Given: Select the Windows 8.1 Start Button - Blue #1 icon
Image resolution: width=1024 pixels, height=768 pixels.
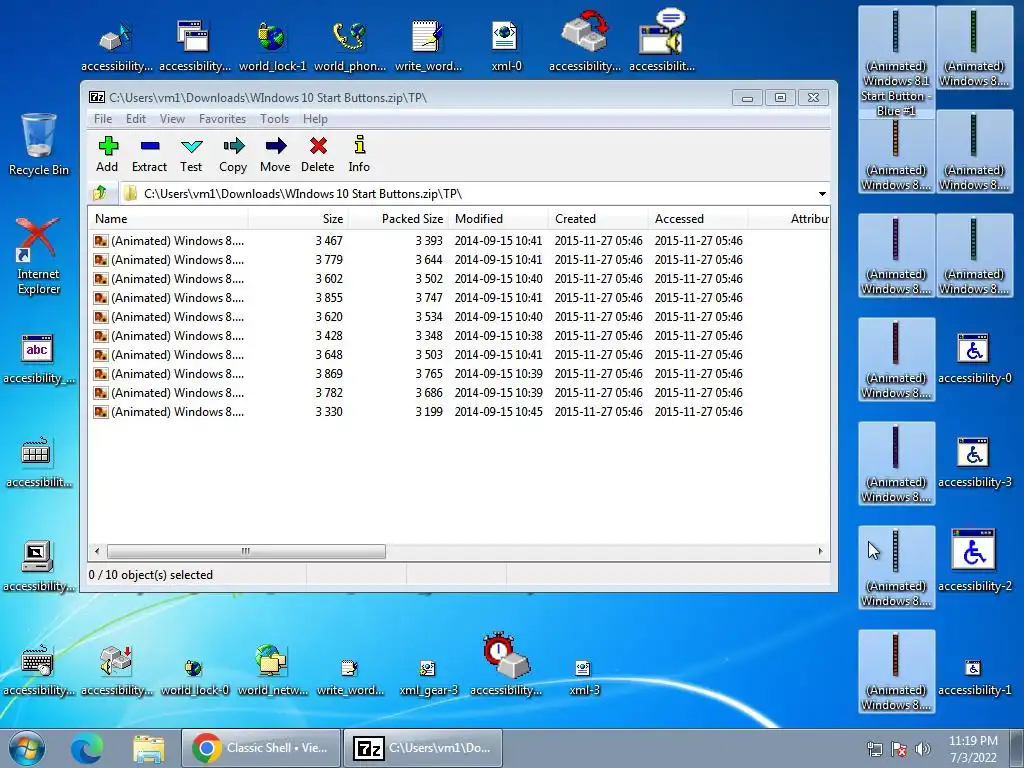Looking at the screenshot, I should point(896,62).
